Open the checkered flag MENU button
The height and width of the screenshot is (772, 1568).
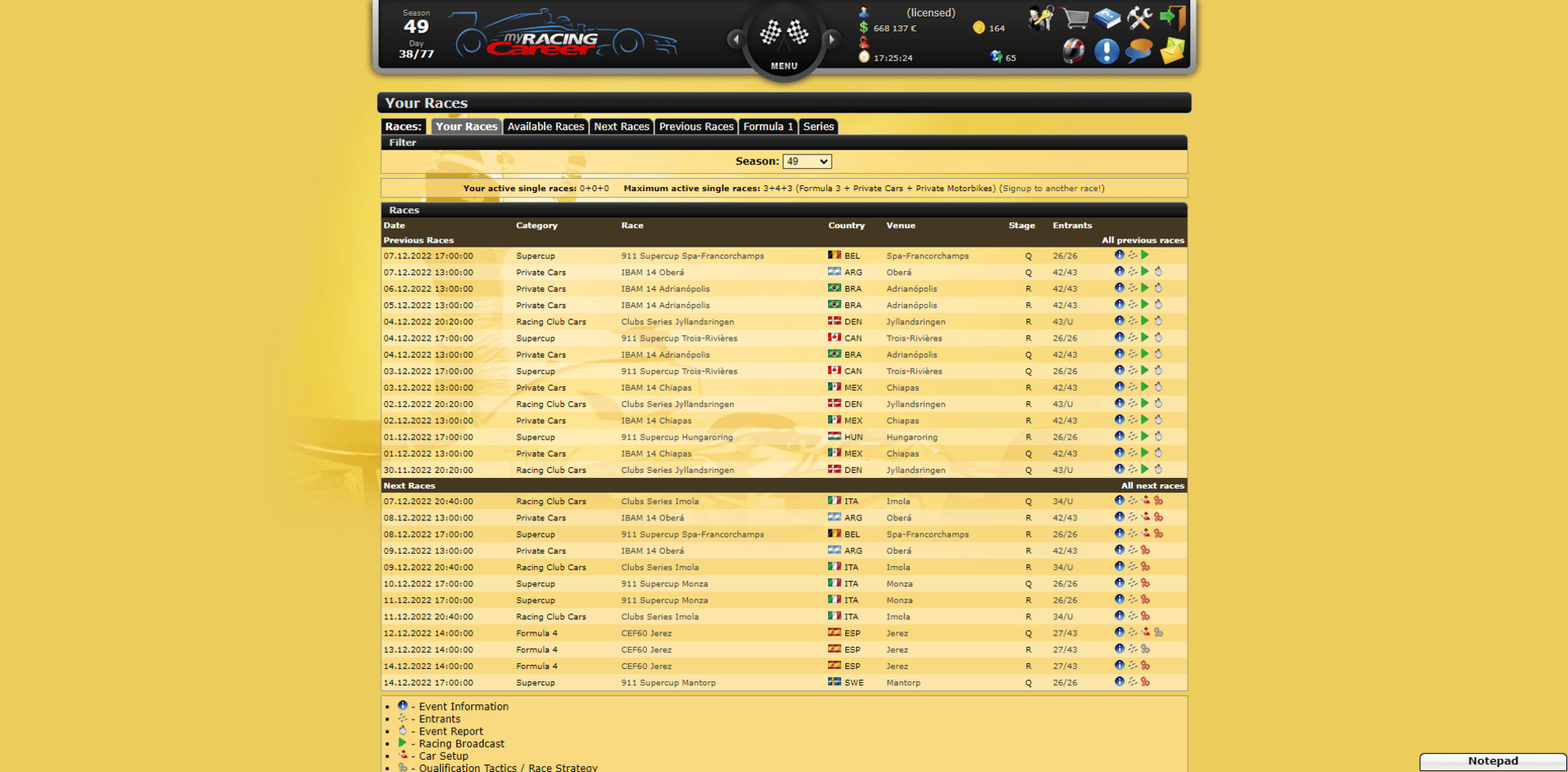[x=784, y=39]
